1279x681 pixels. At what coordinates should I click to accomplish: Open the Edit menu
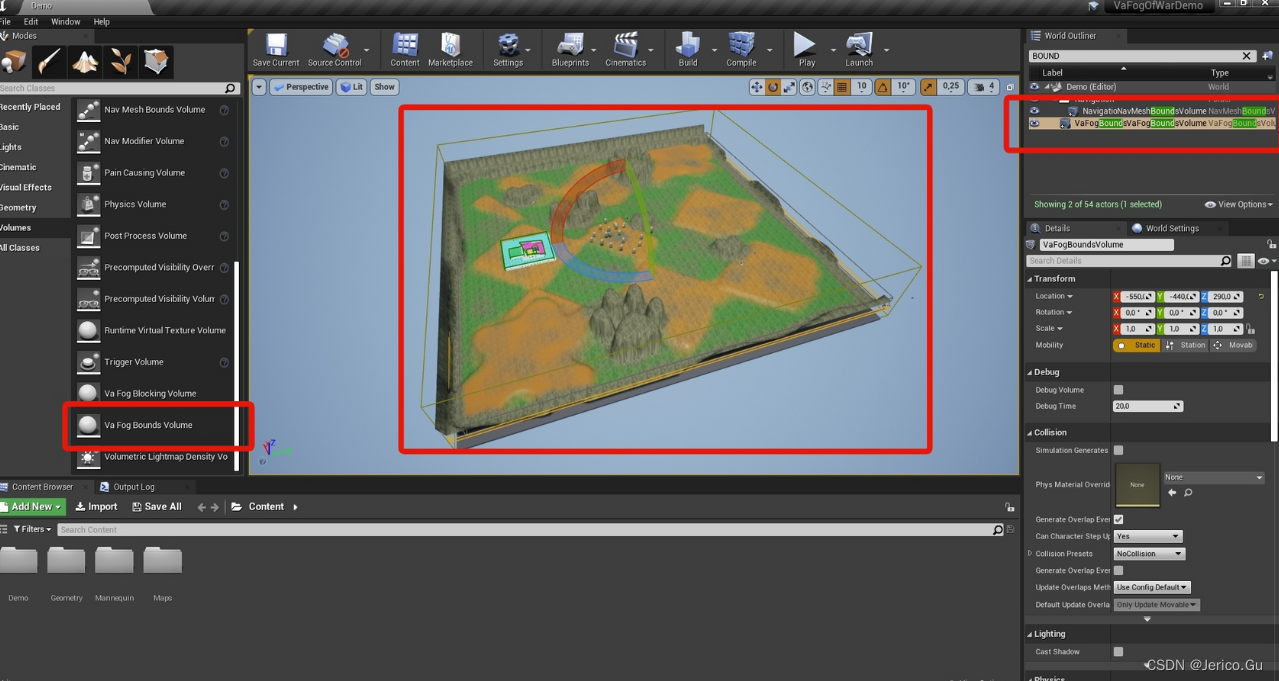31,21
